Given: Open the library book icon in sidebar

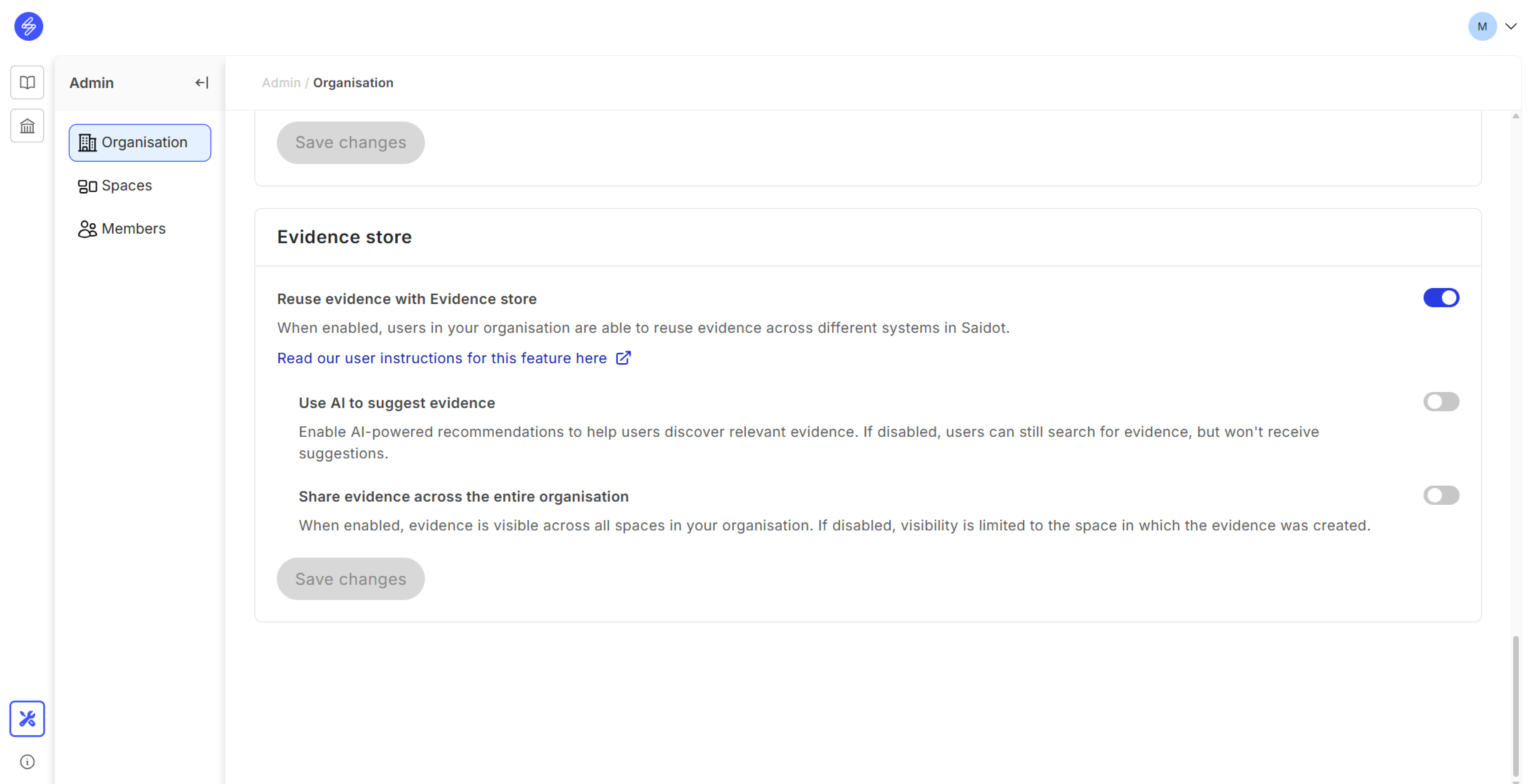Looking at the screenshot, I should [x=27, y=82].
